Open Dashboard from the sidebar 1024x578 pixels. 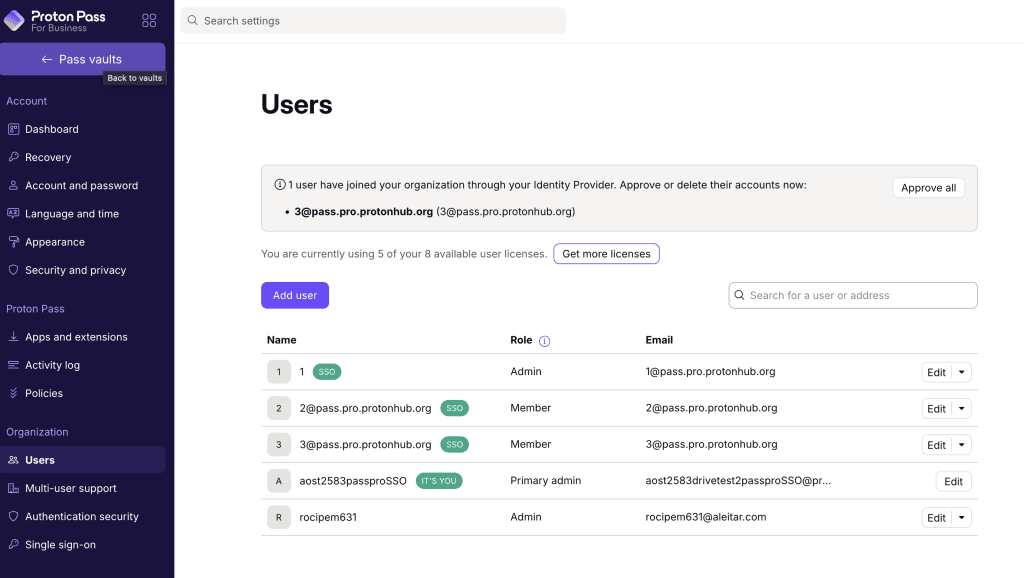[51, 129]
